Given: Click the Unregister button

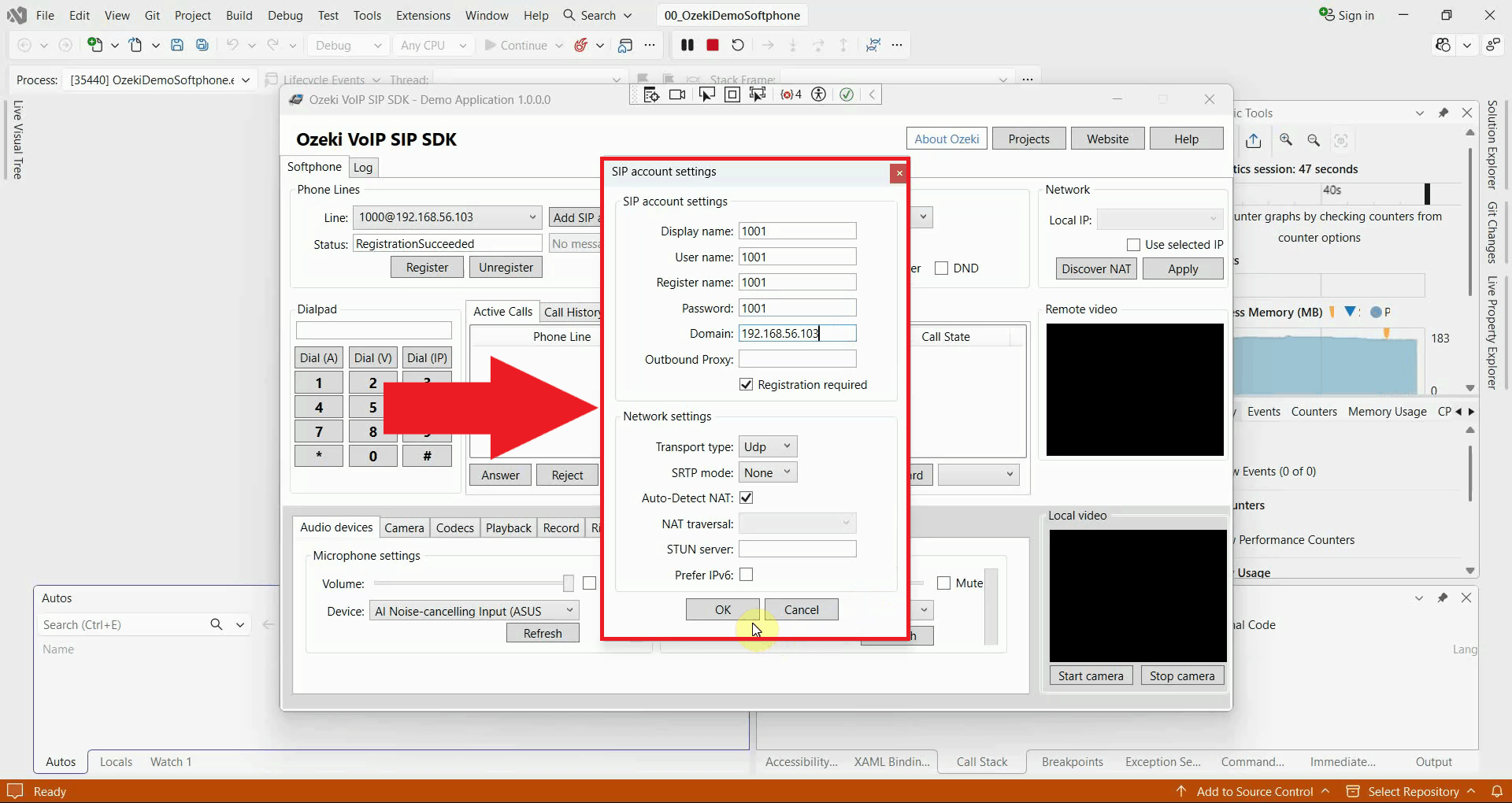Looking at the screenshot, I should [x=506, y=268].
